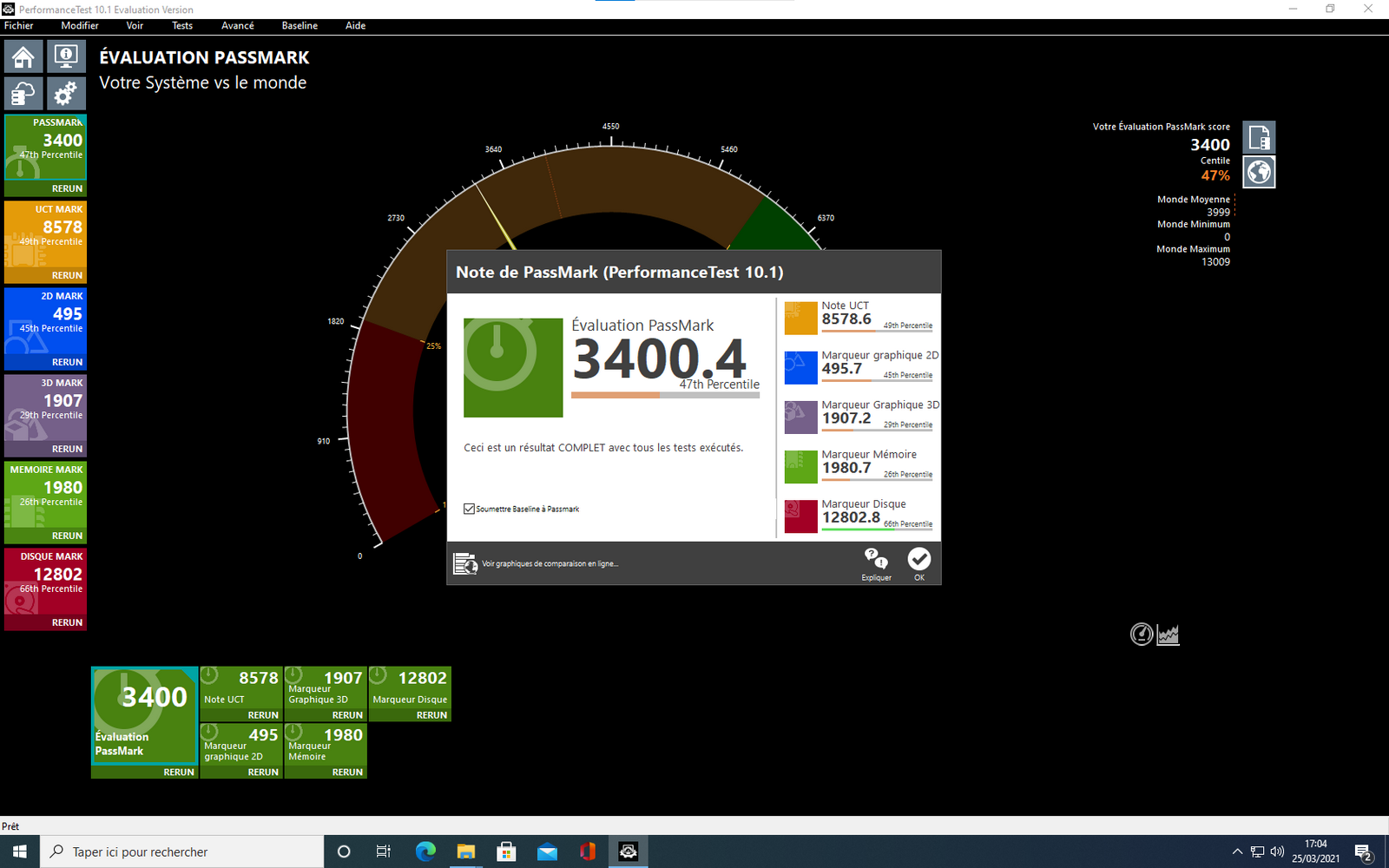The height and width of the screenshot is (868, 1389).
Task: Rerun the 3D MARK test in the sidebar
Action: coord(67,449)
